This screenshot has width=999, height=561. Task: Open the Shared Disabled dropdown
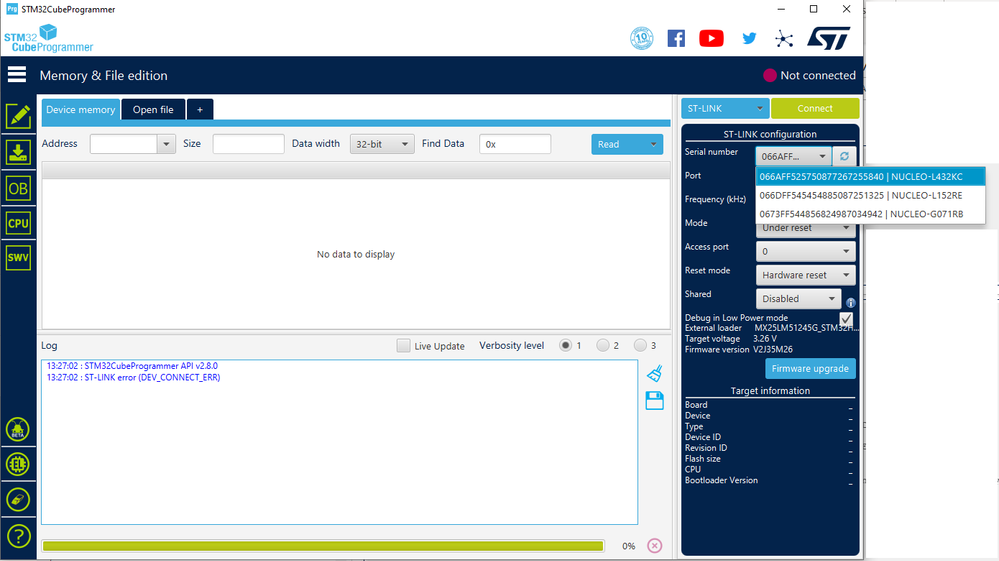798,299
